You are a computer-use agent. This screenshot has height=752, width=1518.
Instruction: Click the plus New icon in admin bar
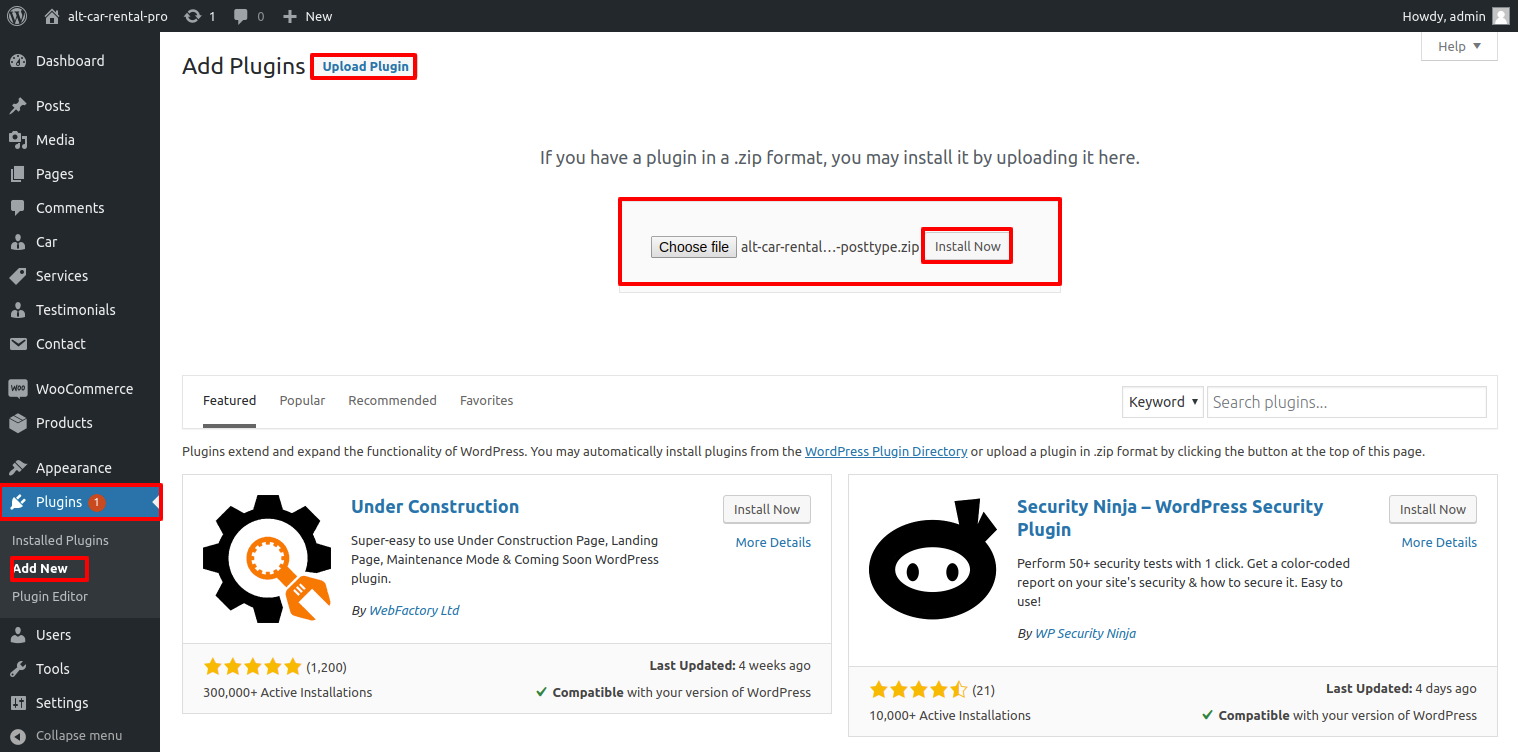(x=290, y=16)
